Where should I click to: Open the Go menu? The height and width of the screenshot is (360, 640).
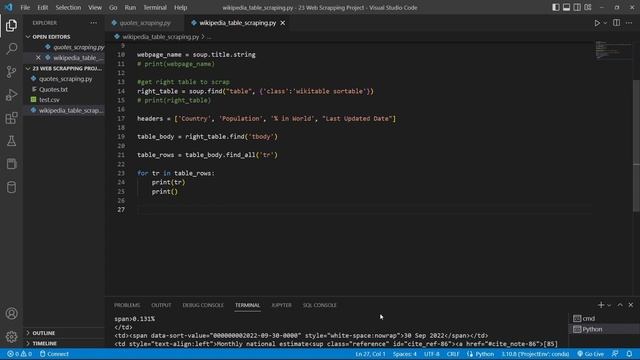click(x=113, y=7)
